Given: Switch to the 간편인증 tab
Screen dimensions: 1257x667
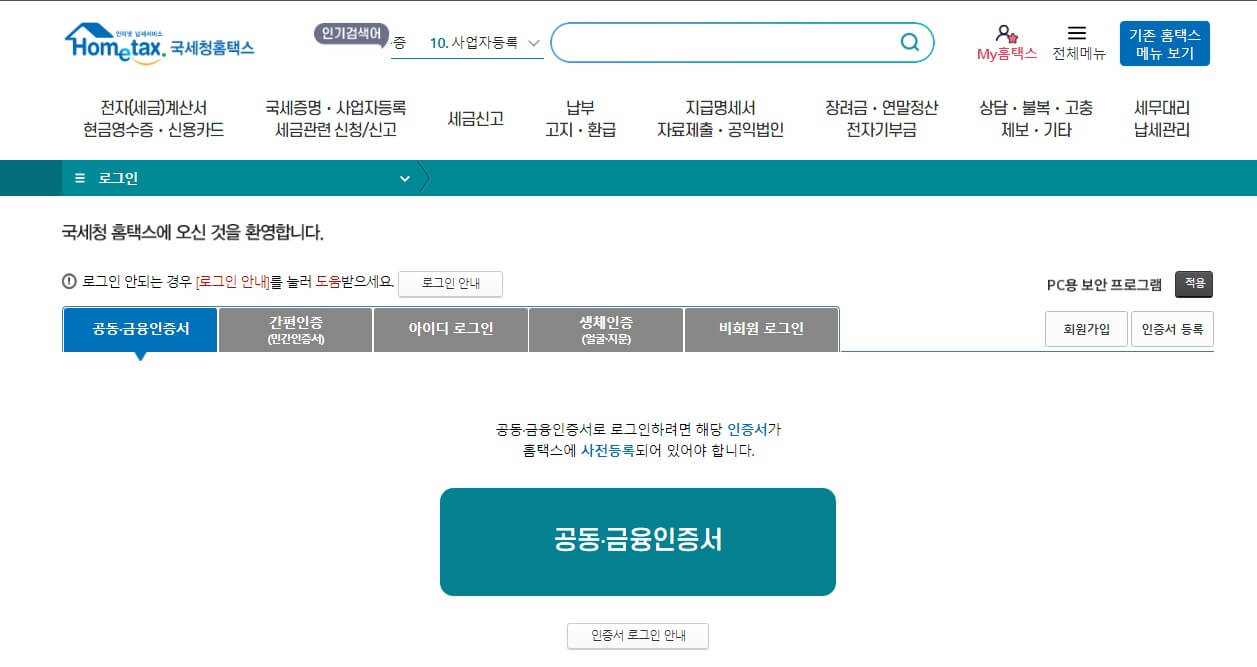Looking at the screenshot, I should pos(293,329).
